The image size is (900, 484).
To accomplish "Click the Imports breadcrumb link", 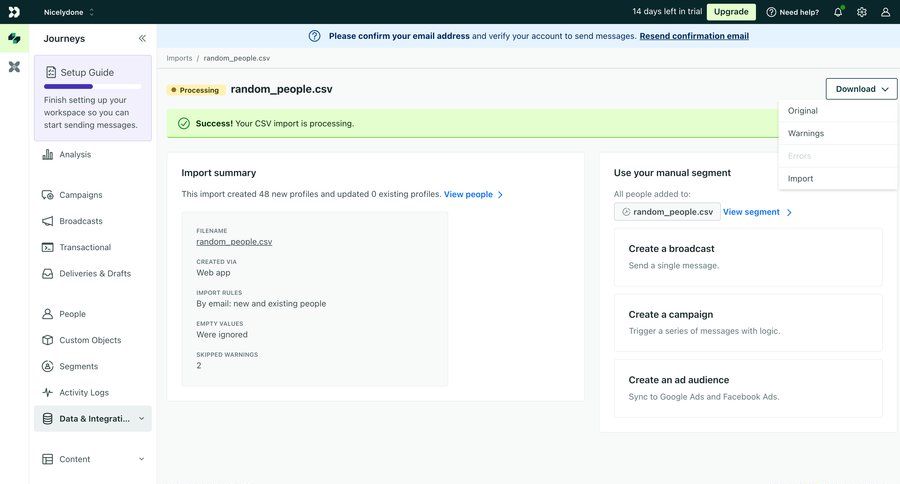I will pyautogui.click(x=179, y=58).
